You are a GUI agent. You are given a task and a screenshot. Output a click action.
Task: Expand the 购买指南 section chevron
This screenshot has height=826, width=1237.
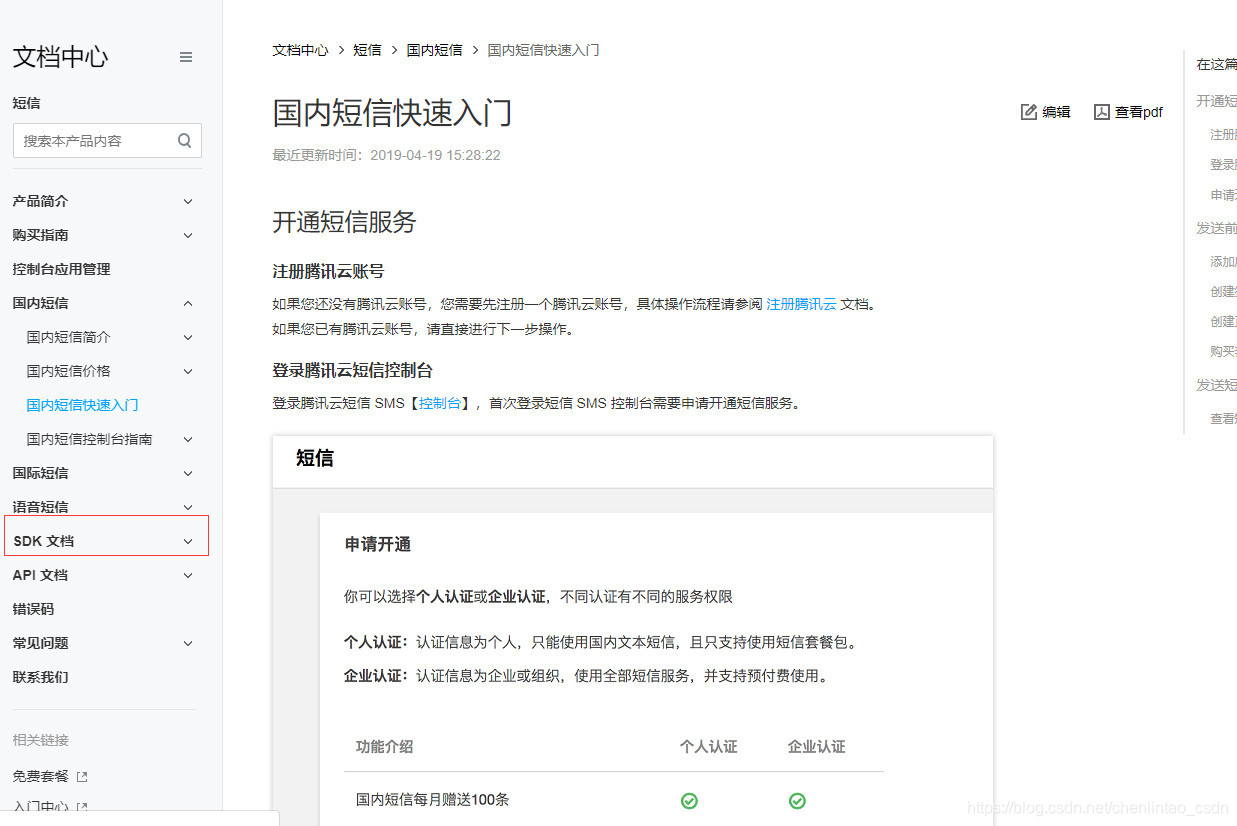188,235
